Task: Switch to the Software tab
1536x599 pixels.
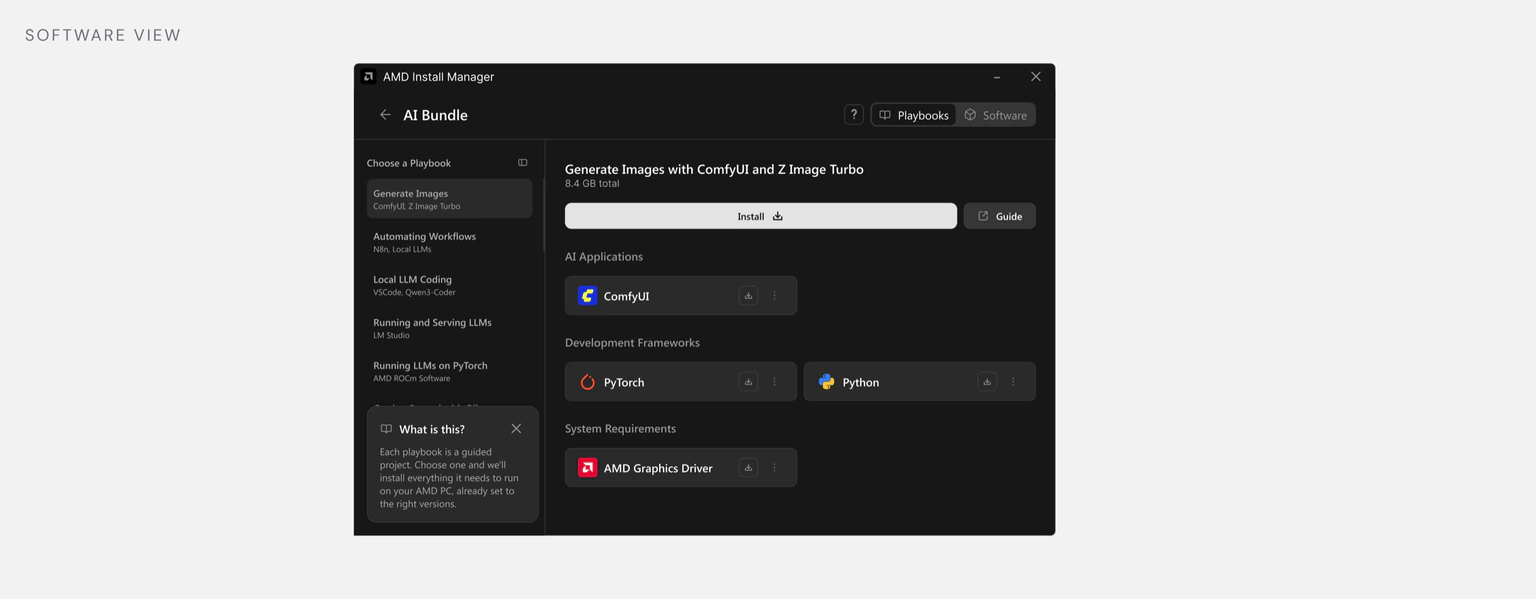Action: click(x=995, y=115)
